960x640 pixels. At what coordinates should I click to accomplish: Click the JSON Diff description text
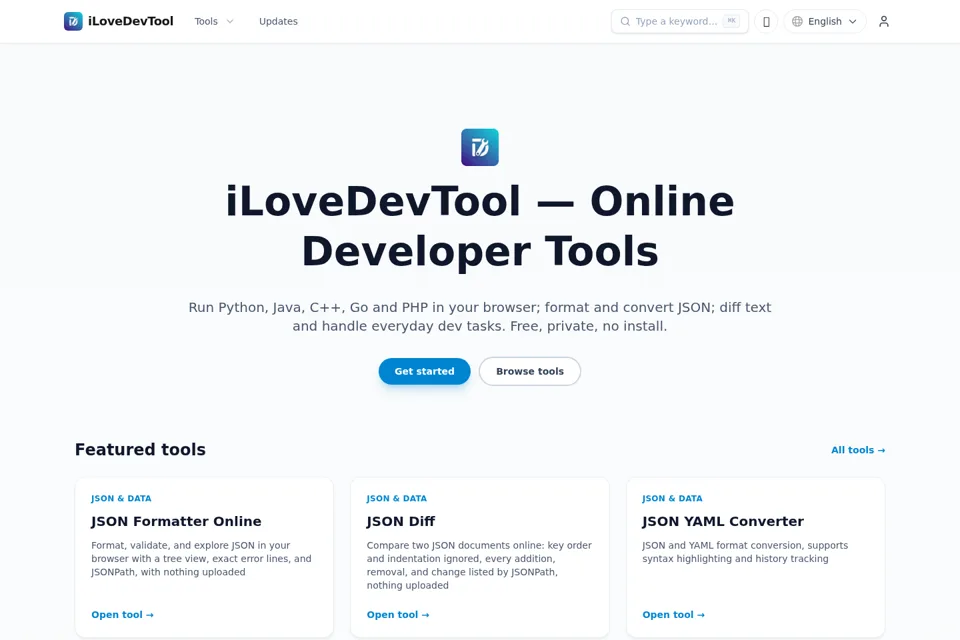479,565
